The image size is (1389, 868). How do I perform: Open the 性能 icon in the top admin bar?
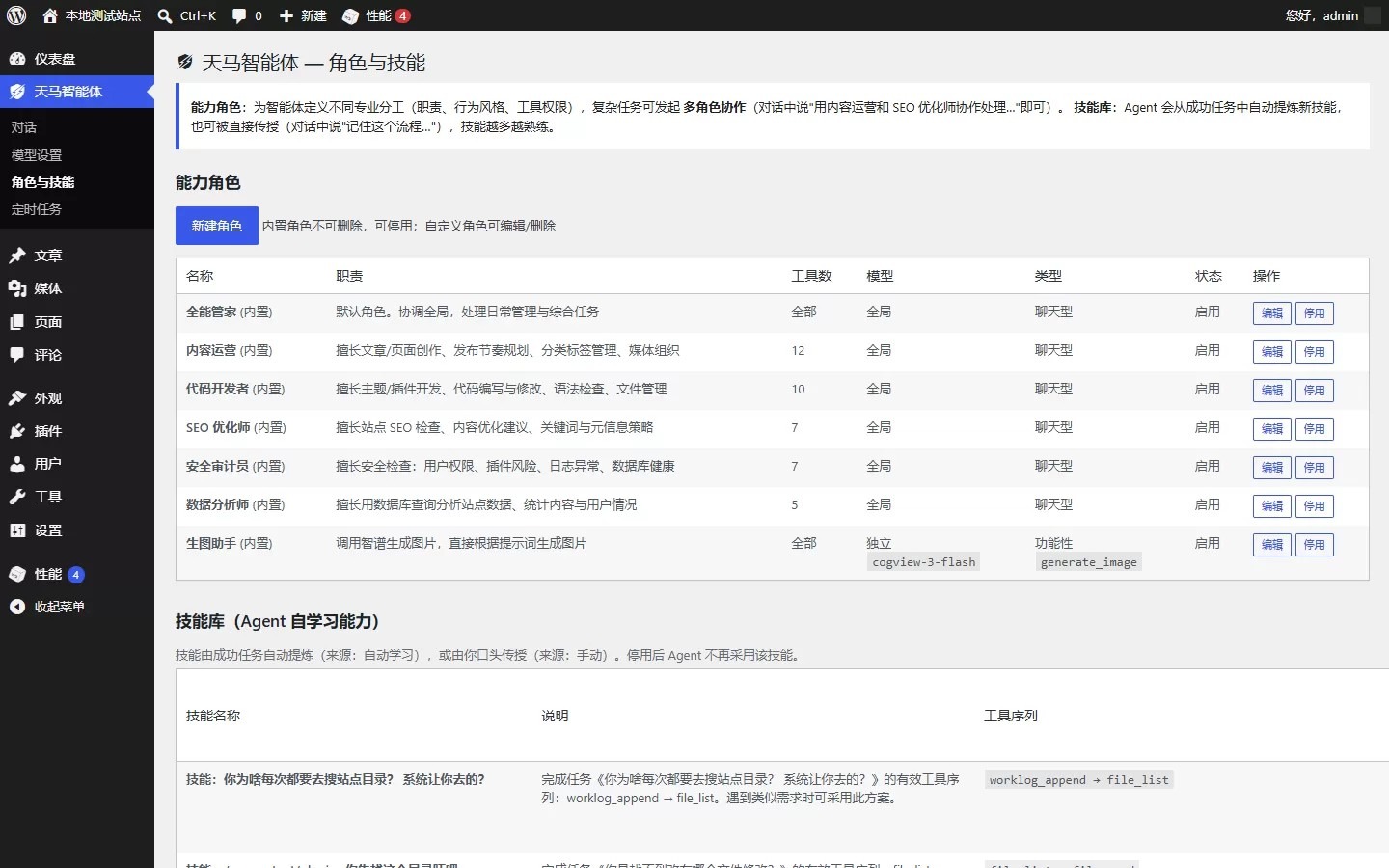coord(351,15)
